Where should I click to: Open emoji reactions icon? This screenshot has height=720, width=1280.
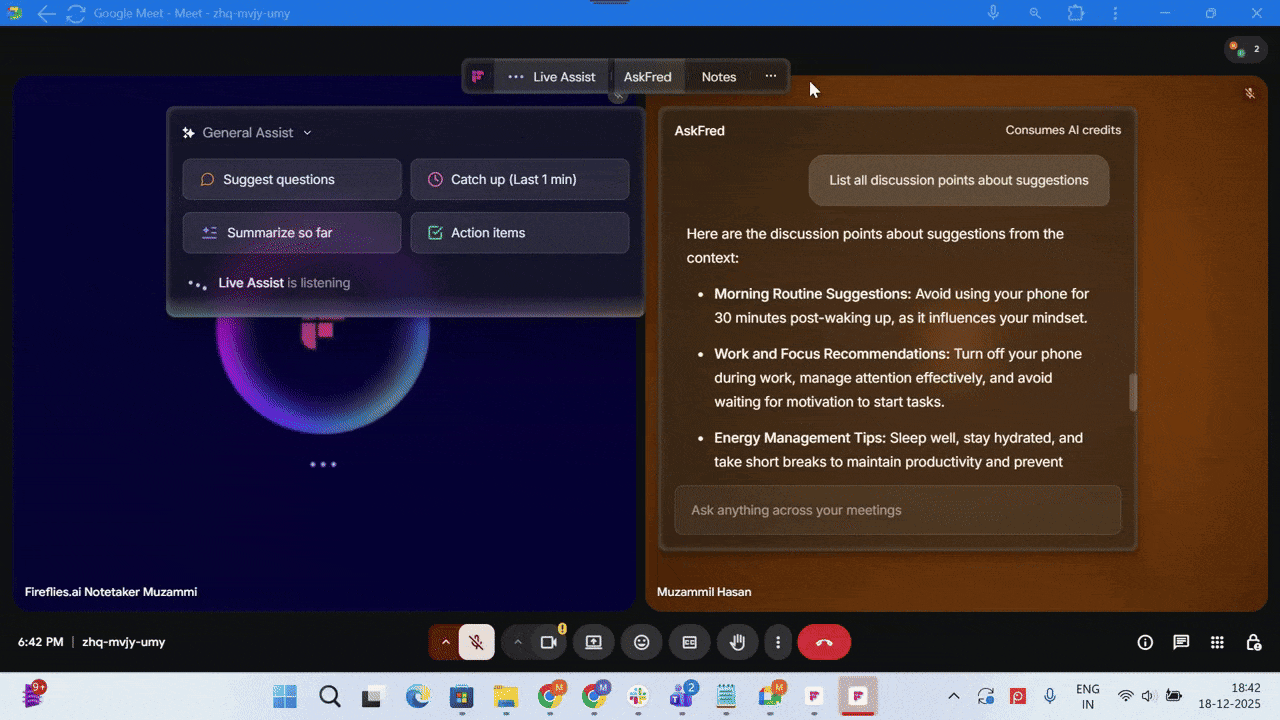click(x=641, y=642)
